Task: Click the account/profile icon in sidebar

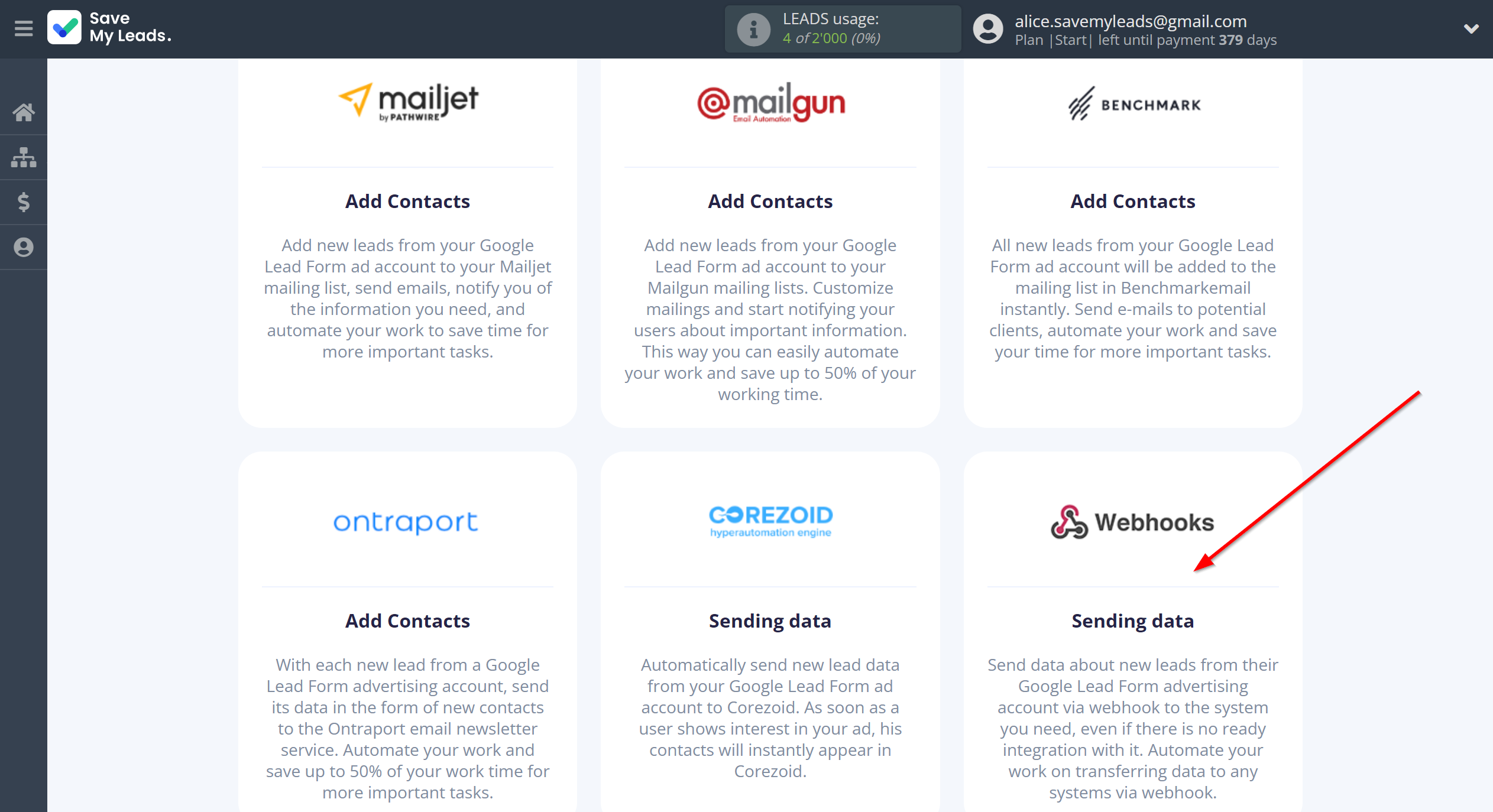Action: (x=24, y=246)
